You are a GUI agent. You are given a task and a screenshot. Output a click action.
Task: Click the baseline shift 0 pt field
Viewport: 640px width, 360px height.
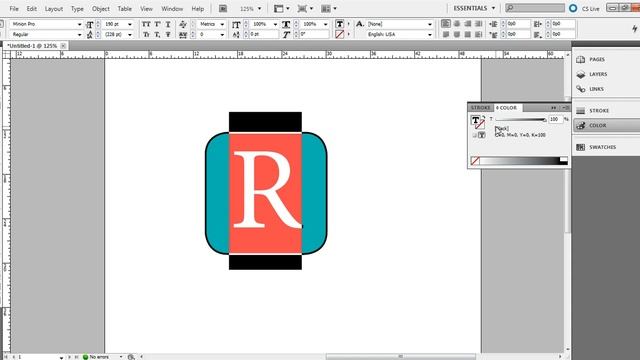pos(264,35)
